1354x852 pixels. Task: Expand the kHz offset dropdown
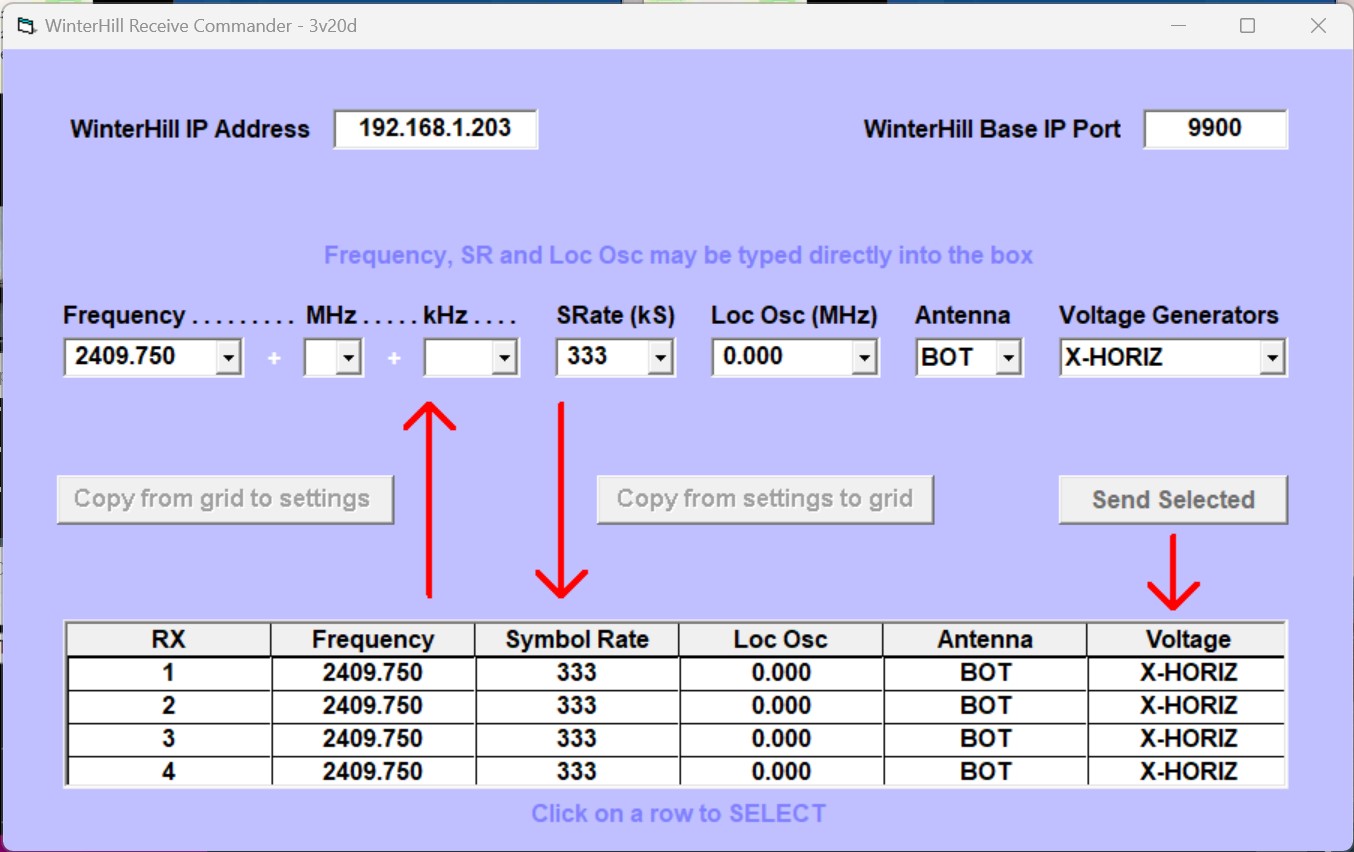point(504,357)
